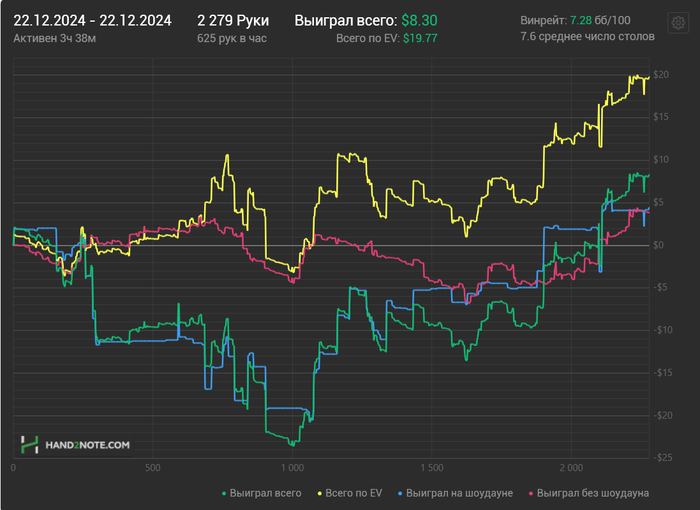Open the graph settings gear icon
700x510 pixels.
[678, 22]
